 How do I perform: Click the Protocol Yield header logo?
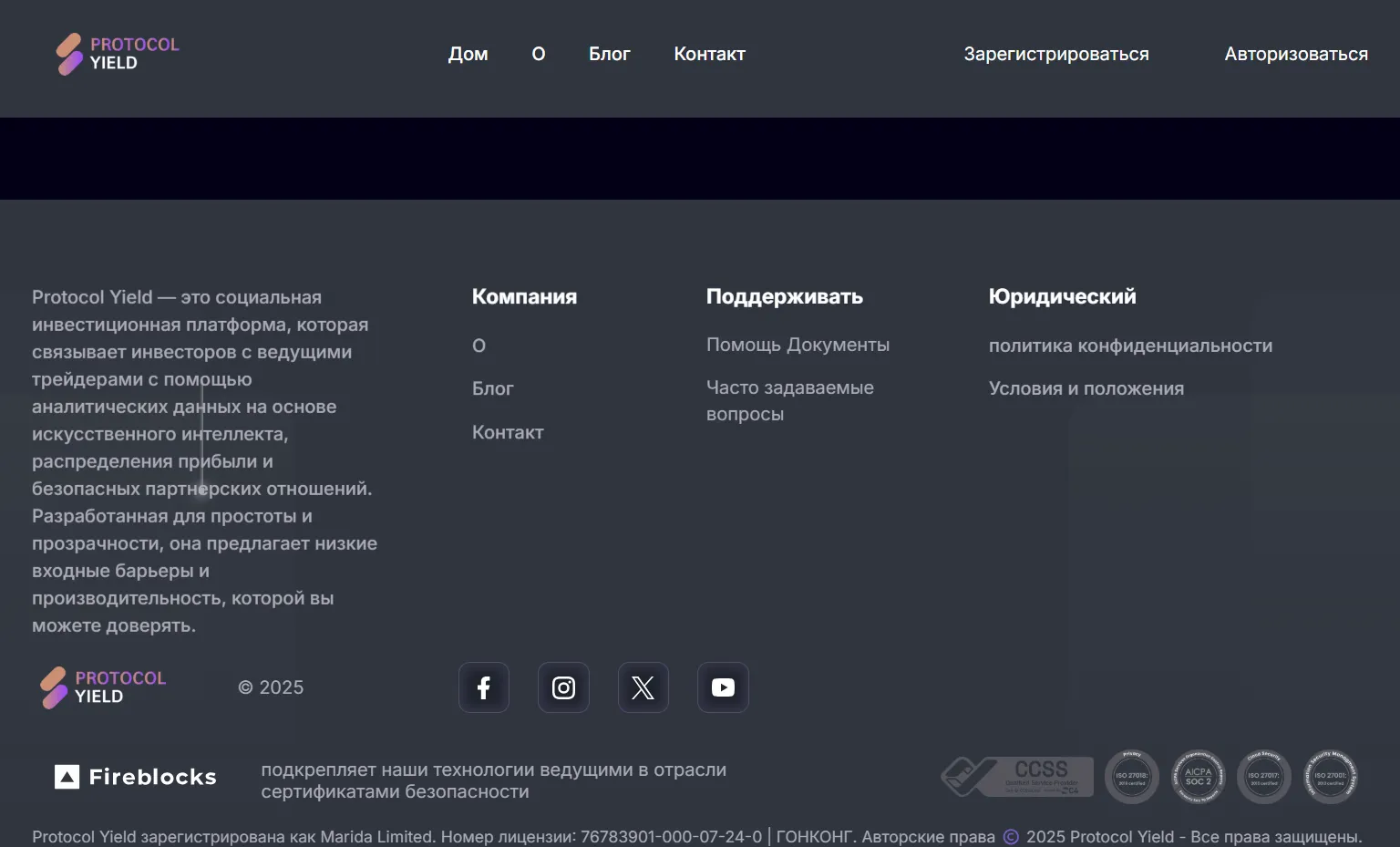(x=118, y=54)
